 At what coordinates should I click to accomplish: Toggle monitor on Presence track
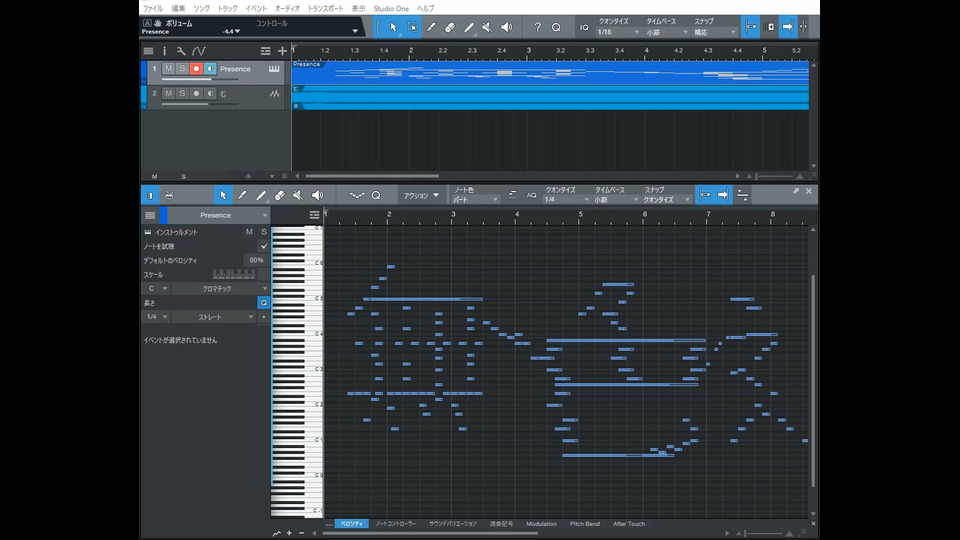coord(209,69)
